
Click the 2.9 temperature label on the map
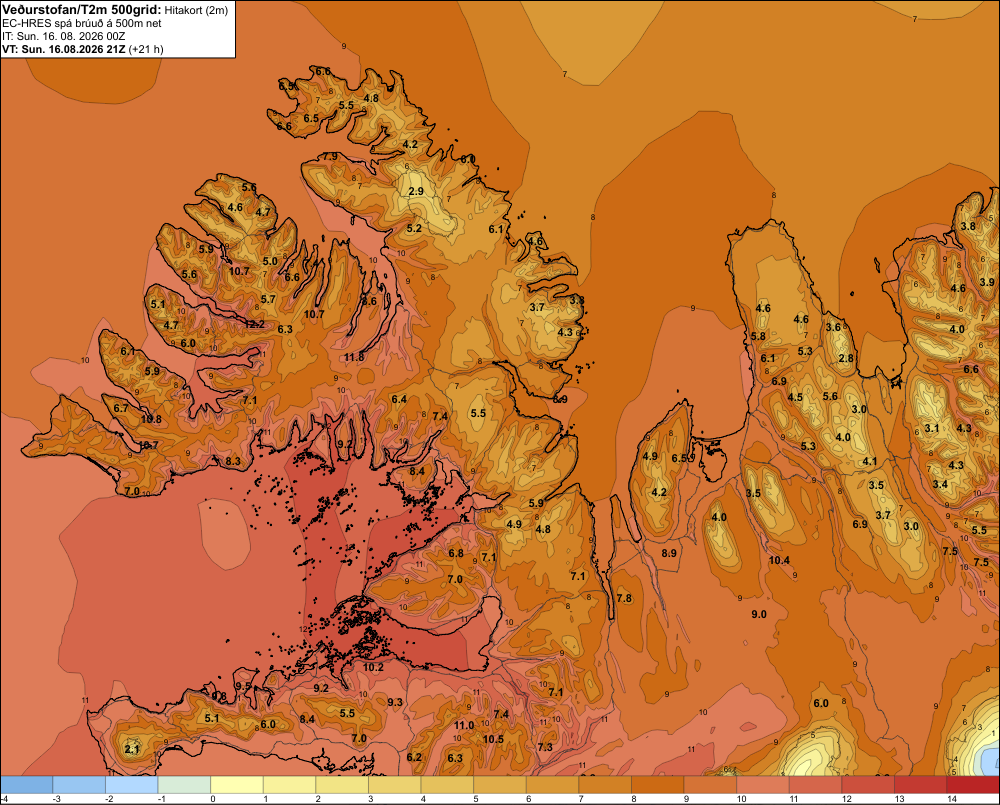(x=416, y=191)
